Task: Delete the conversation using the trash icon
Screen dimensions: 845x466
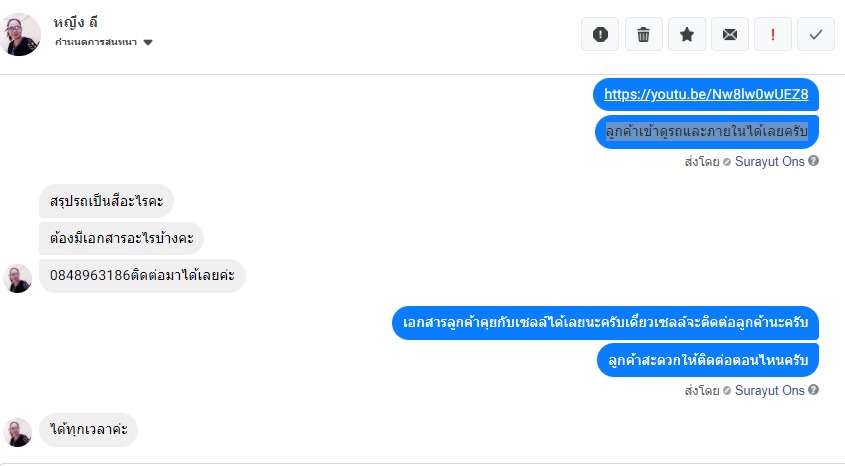Action: coord(644,34)
